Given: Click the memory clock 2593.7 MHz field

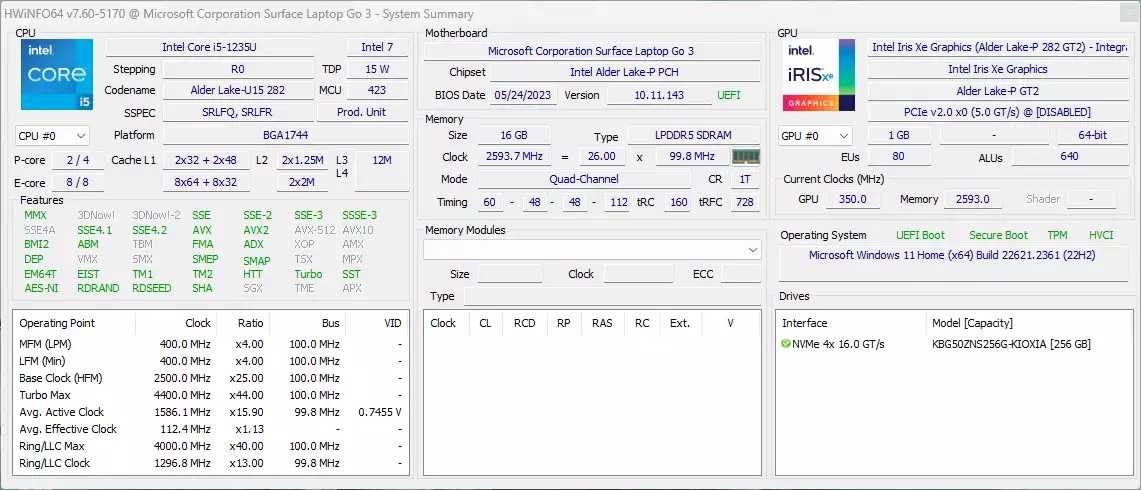Looking at the screenshot, I should (x=514, y=157).
